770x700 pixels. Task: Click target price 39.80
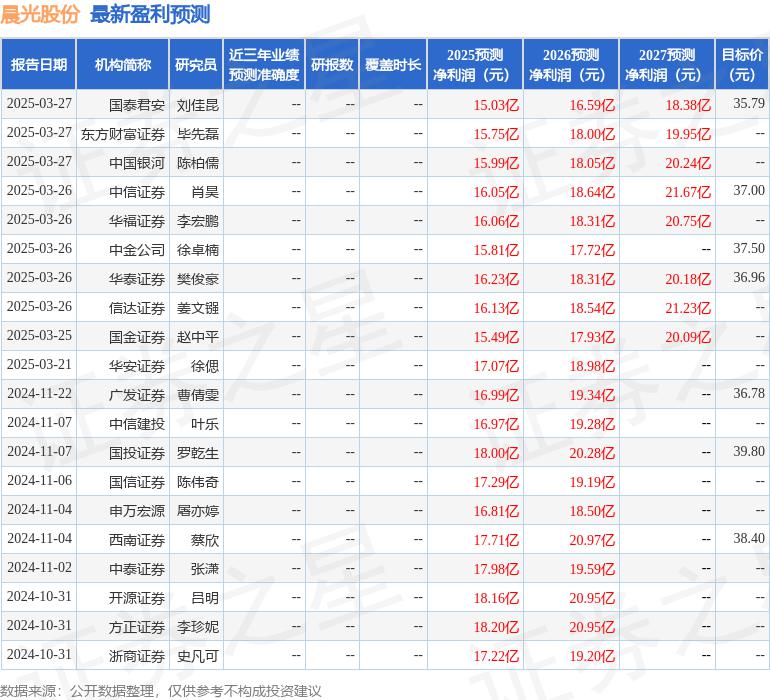pyautogui.click(x=749, y=451)
